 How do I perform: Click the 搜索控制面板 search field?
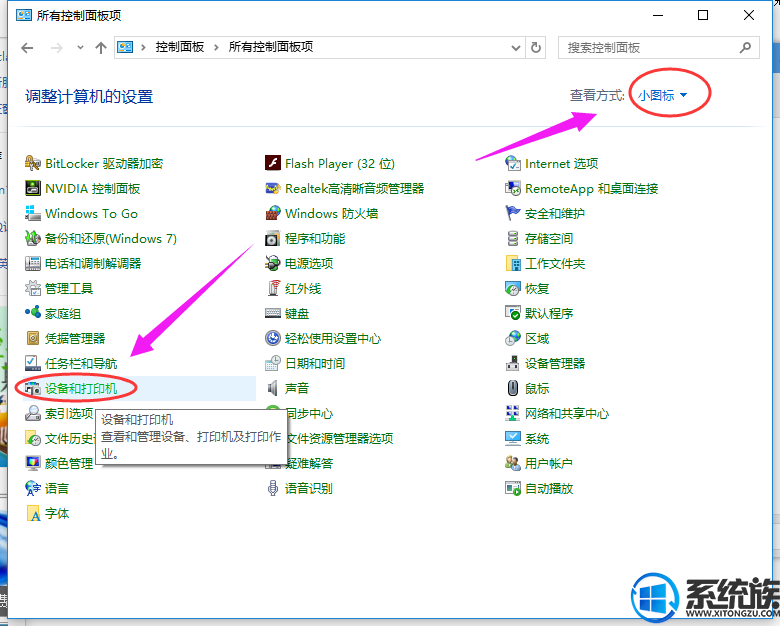[x=659, y=48]
